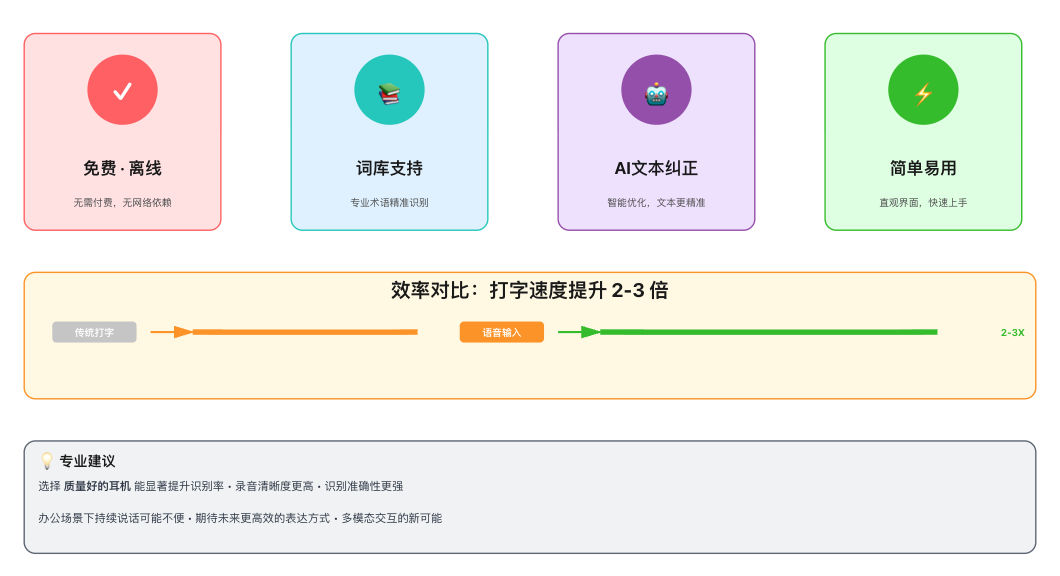Click the 效率对比 section heading
1060x576 pixels.
529,291
